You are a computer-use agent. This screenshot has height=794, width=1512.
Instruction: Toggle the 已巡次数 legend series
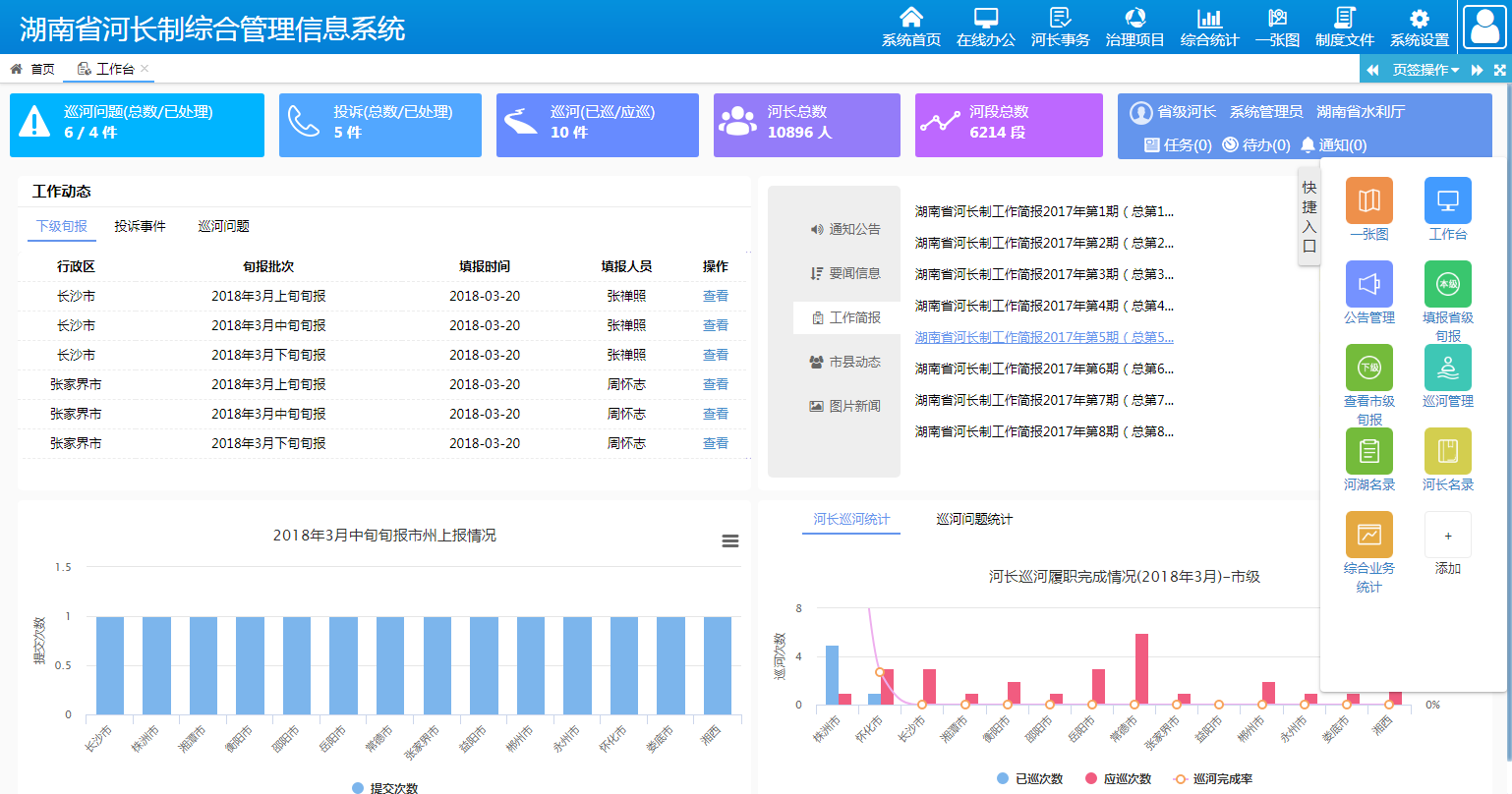point(1029,778)
